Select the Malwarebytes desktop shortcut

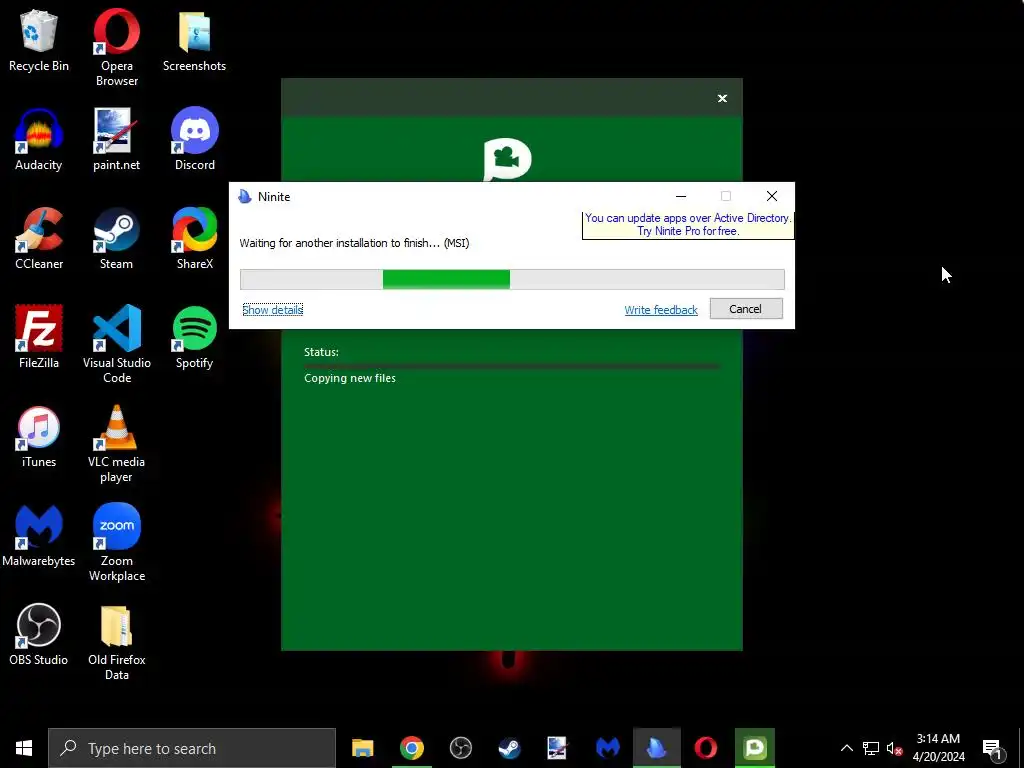tap(39, 536)
